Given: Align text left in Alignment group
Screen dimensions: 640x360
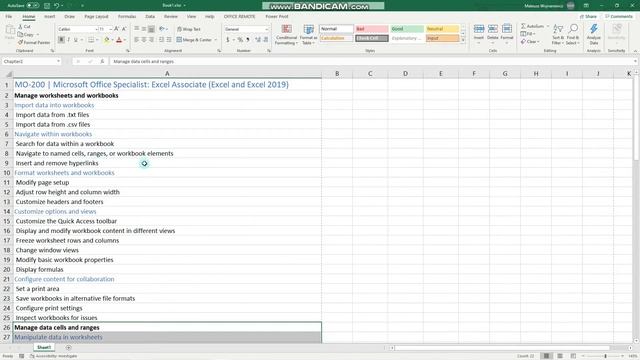Looking at the screenshot, I should coord(136,40).
